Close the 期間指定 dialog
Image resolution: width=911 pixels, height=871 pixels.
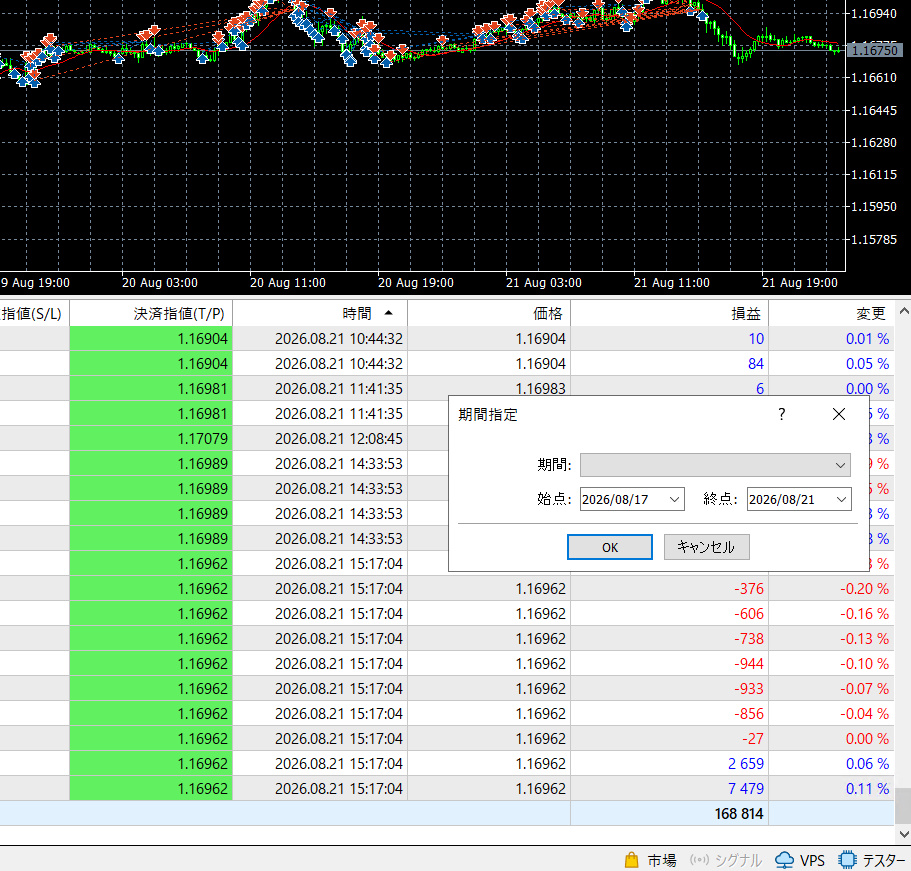(x=838, y=414)
